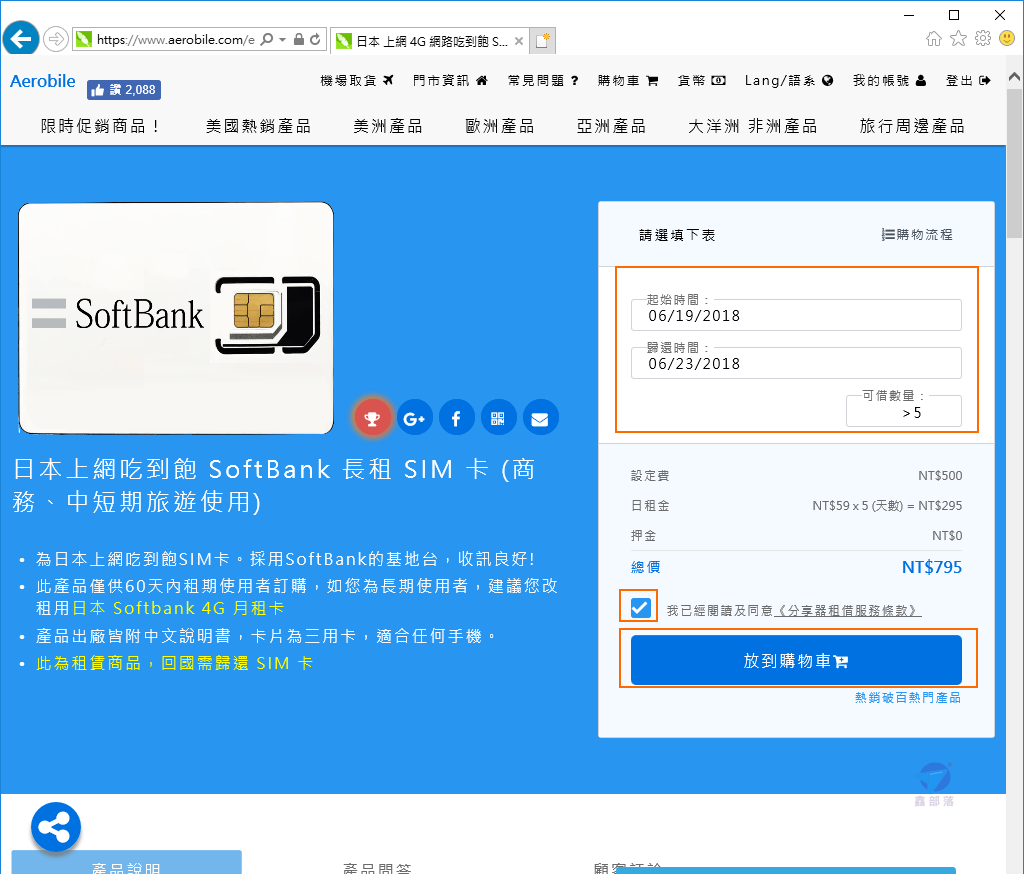
Task: Click 登出 to log out
Action: tap(968, 80)
